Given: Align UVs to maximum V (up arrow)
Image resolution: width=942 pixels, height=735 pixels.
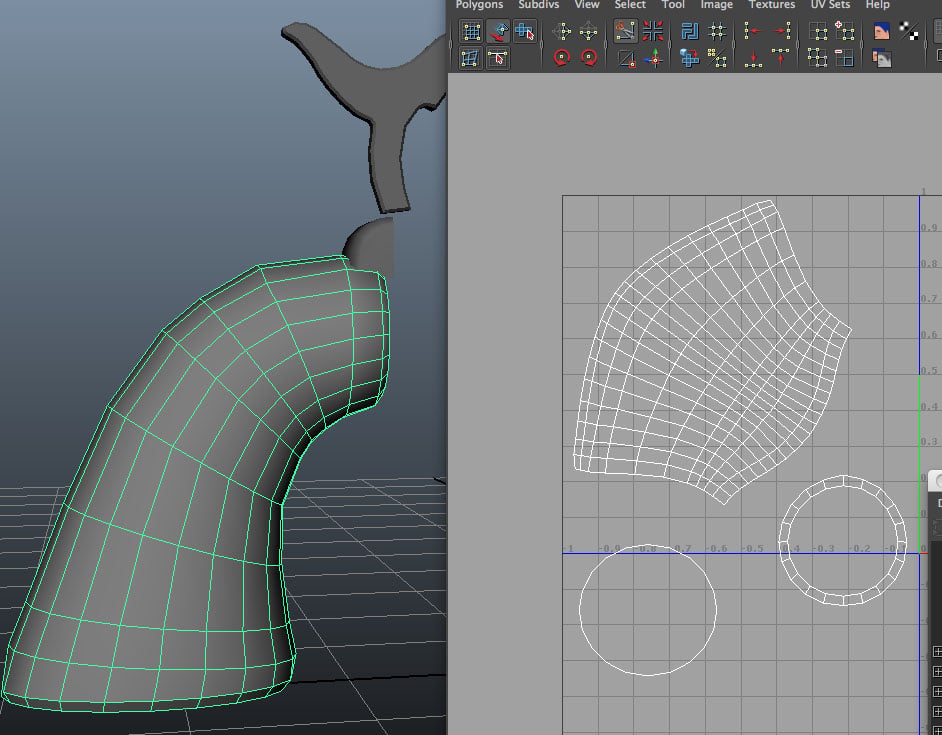Looking at the screenshot, I should 780,58.
